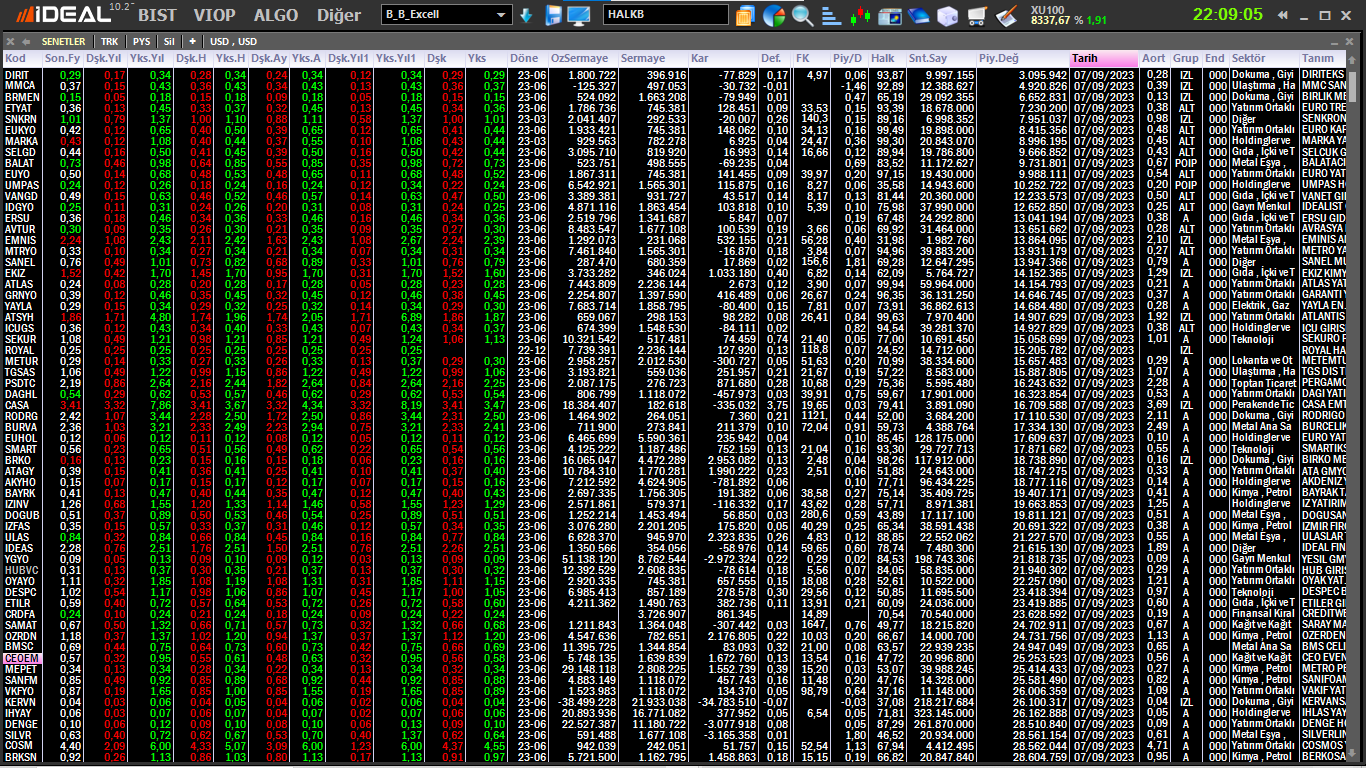This screenshot has height=768, width=1366.
Task: Select the UMPAS stock row
Action: tap(675, 185)
